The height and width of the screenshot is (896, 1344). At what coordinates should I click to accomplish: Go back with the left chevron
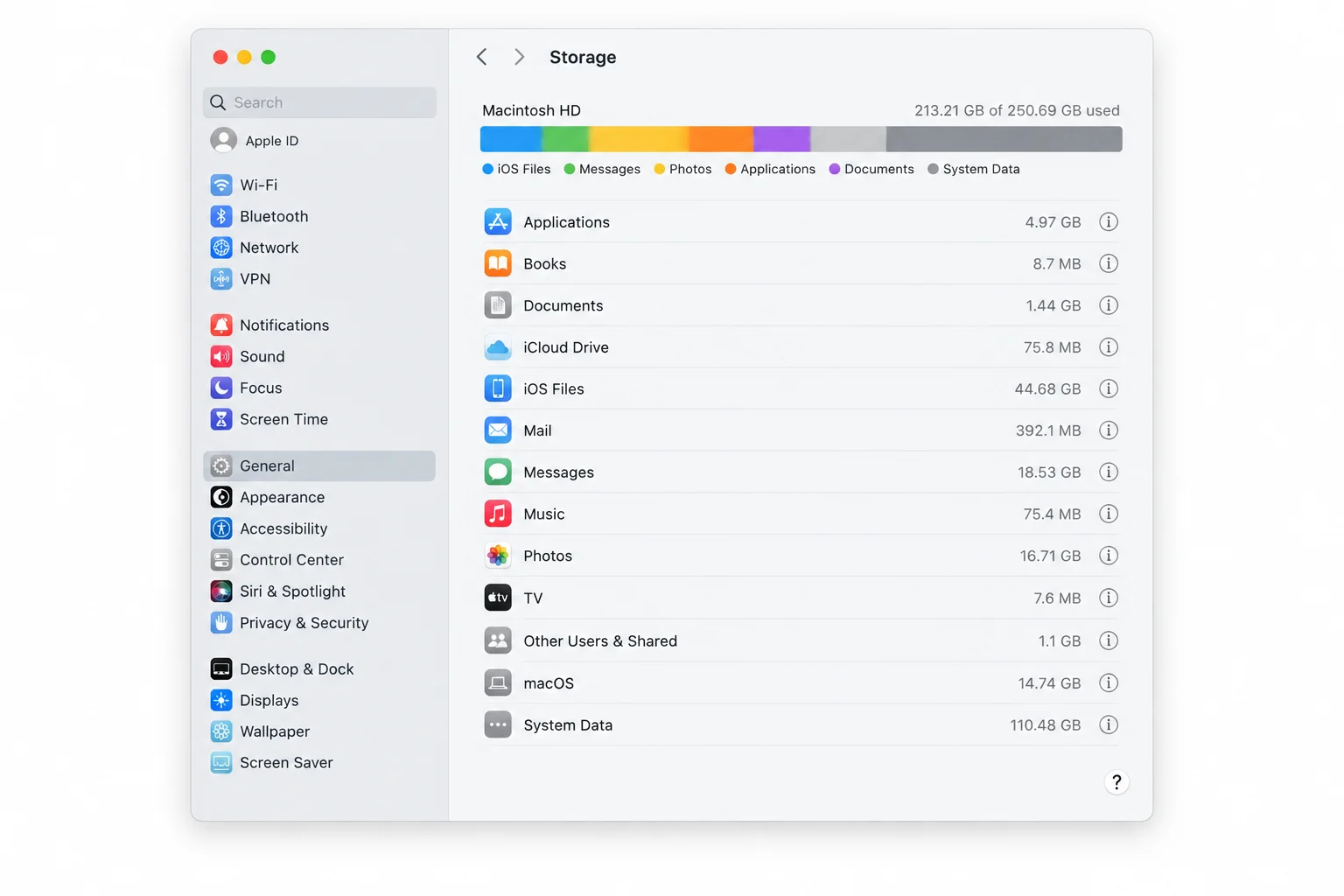(x=482, y=57)
